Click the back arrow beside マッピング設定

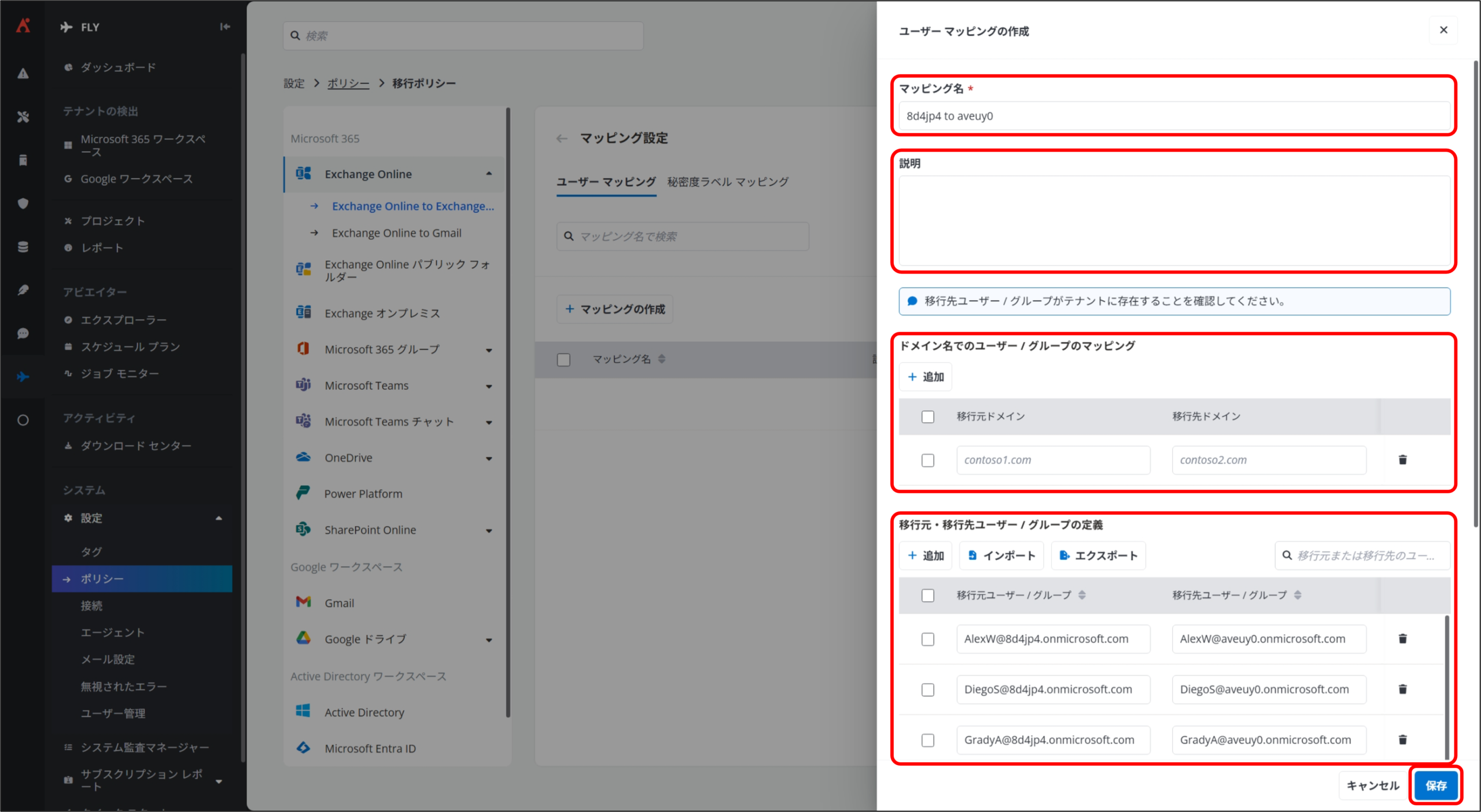561,138
